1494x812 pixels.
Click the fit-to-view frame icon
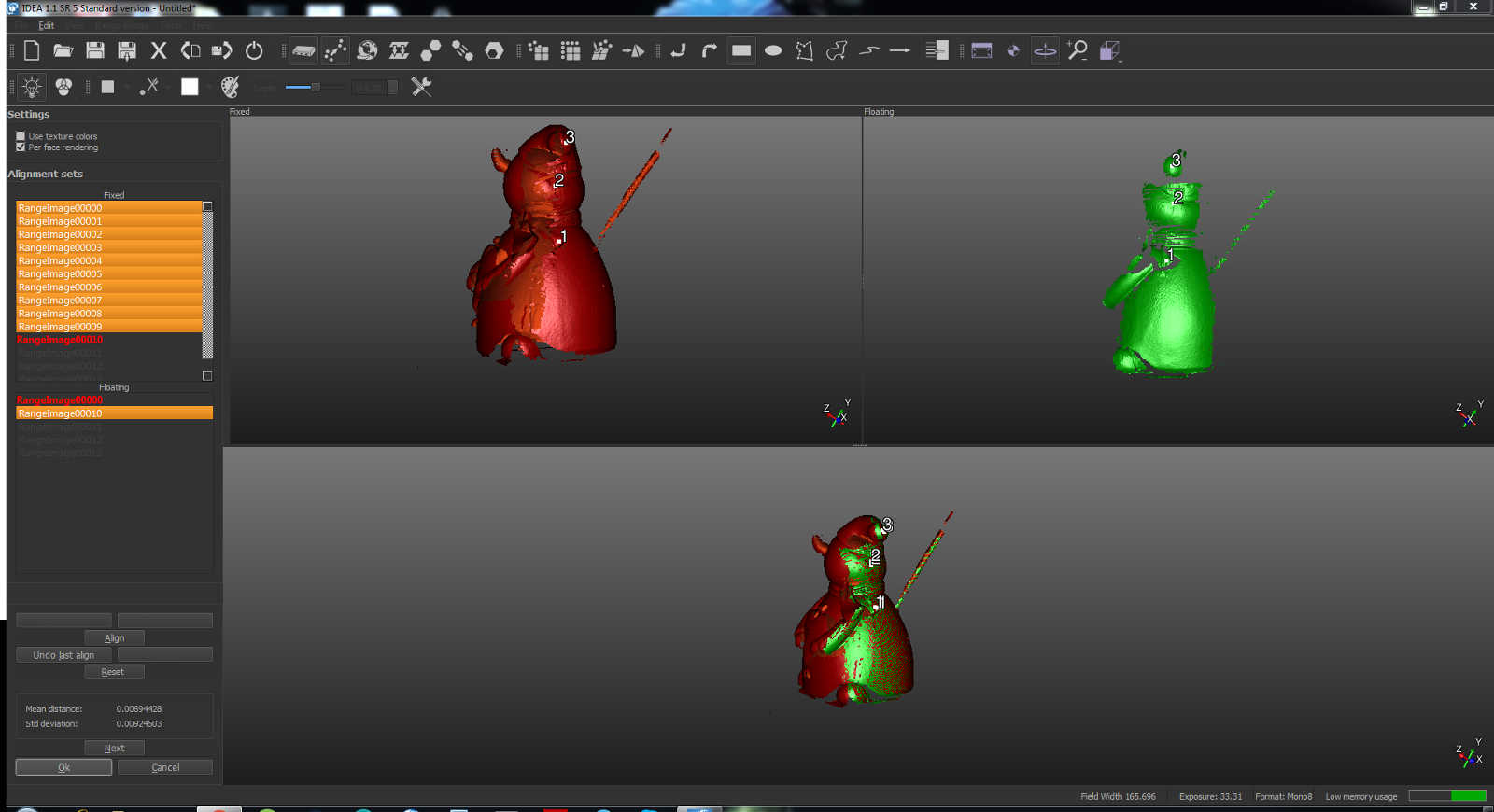pyautogui.click(x=981, y=50)
